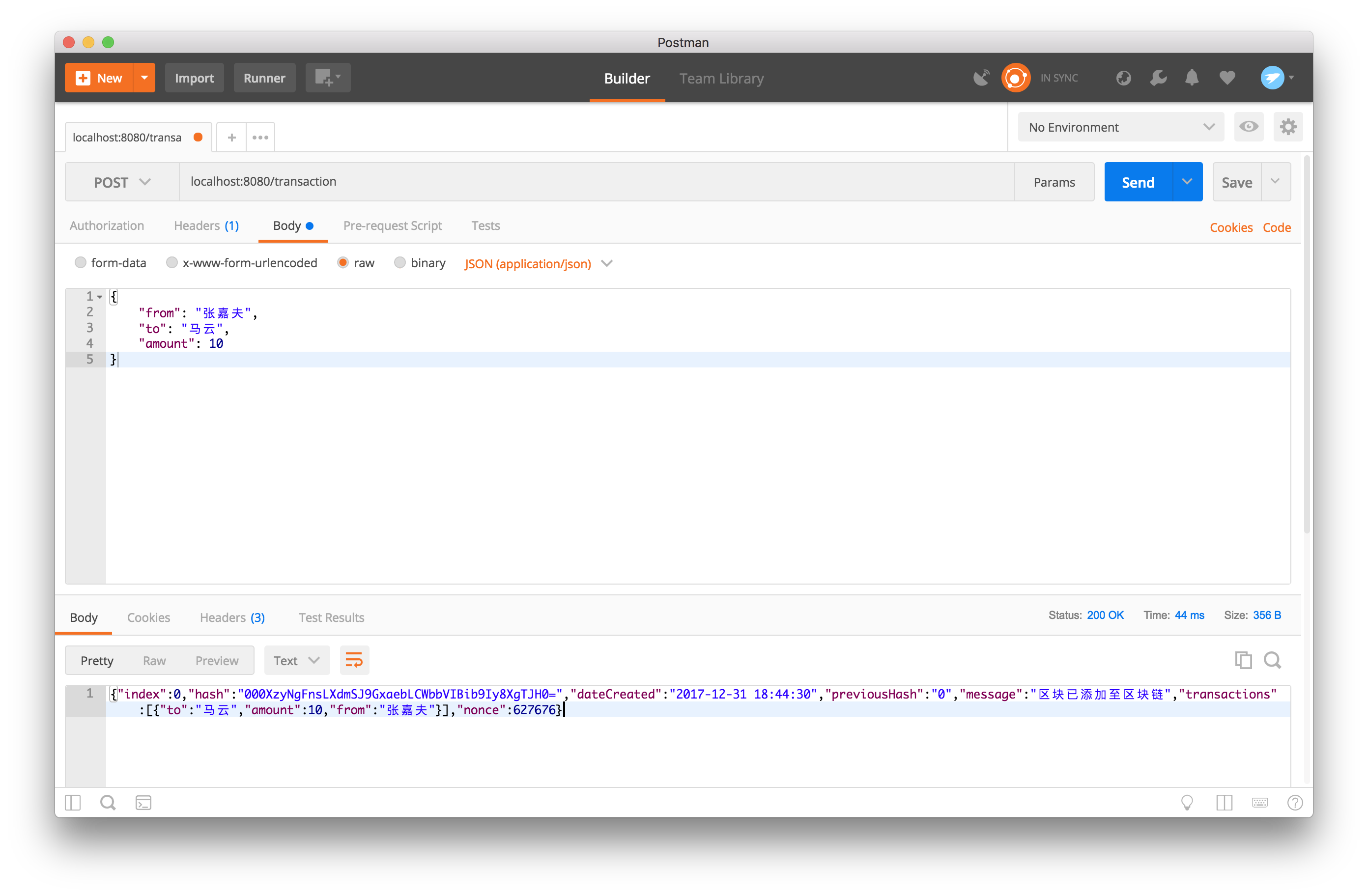Switch to the Builder tab

627,78
